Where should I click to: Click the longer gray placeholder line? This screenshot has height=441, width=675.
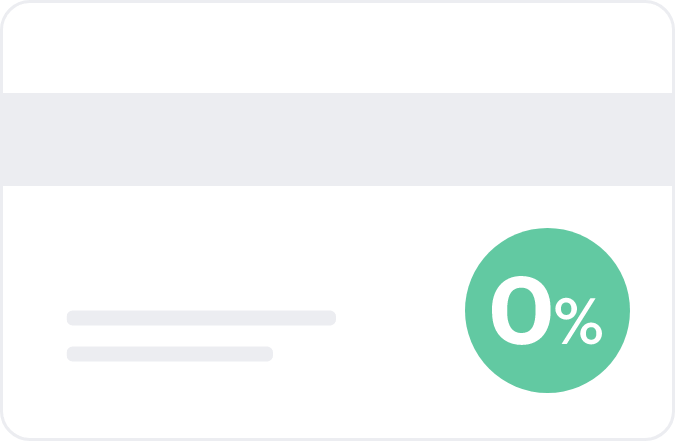click(201, 318)
